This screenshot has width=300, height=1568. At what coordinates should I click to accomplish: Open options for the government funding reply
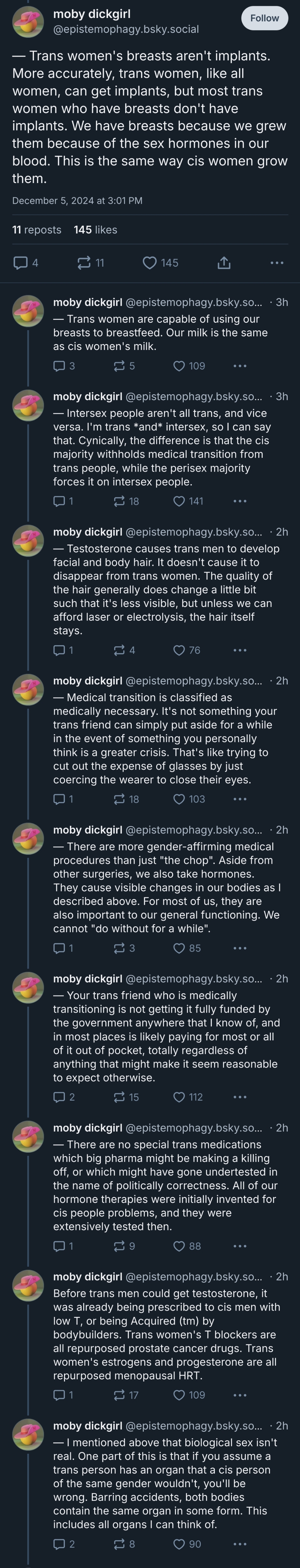tap(240, 1097)
